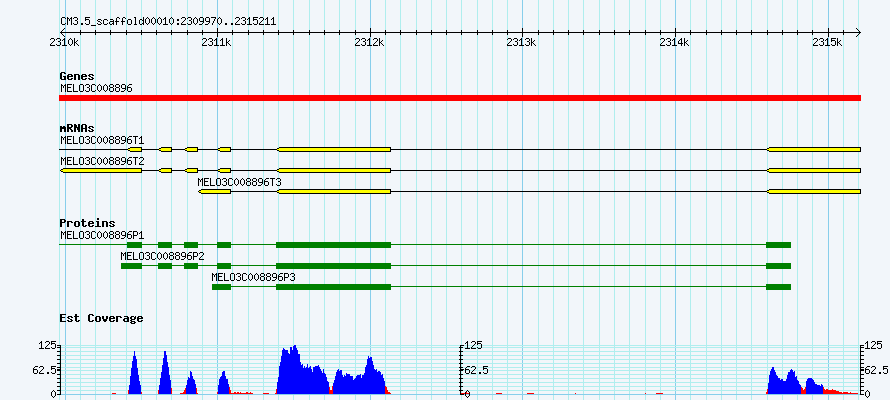This screenshot has height=400, width=890.
Task: Click the large yellow exon of MELO3C008896T1
Action: (334, 149)
